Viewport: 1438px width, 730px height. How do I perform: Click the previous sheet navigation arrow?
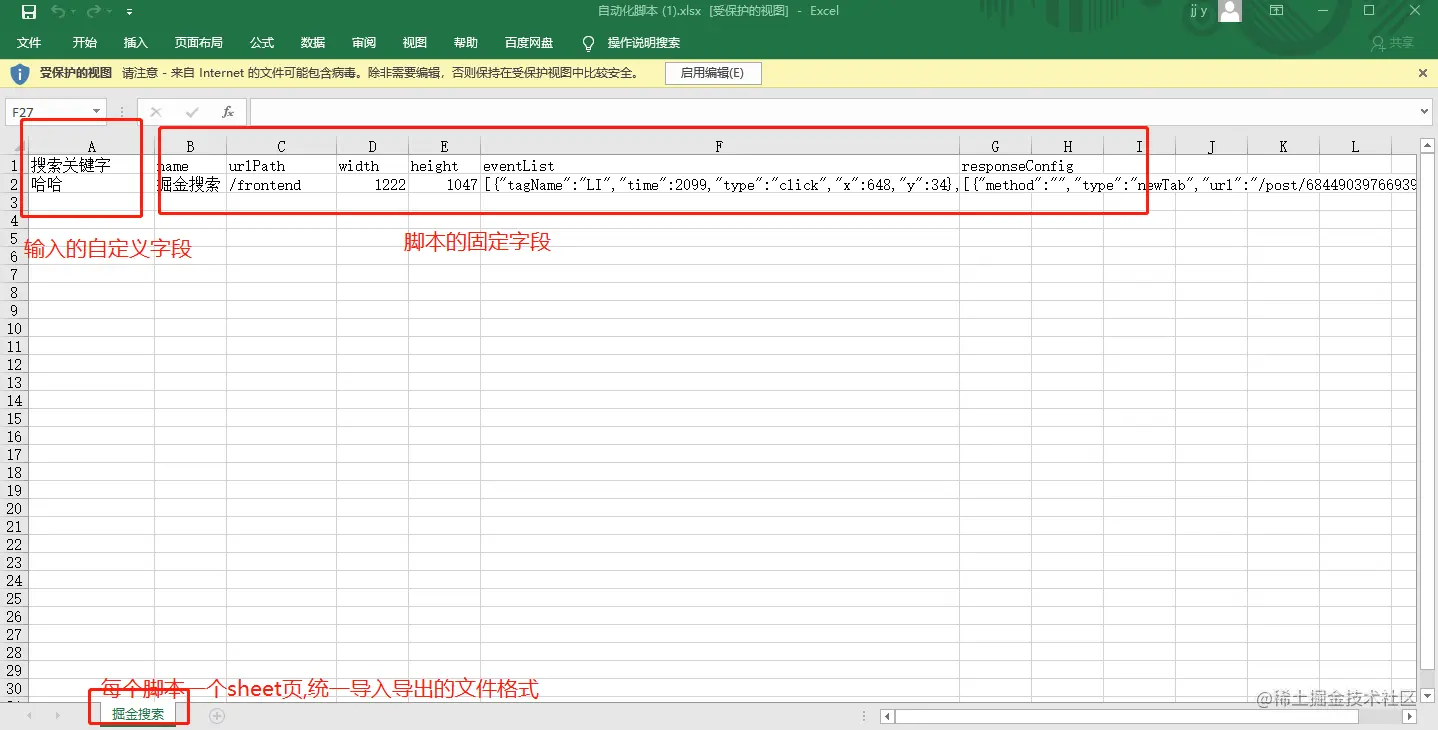pos(29,715)
